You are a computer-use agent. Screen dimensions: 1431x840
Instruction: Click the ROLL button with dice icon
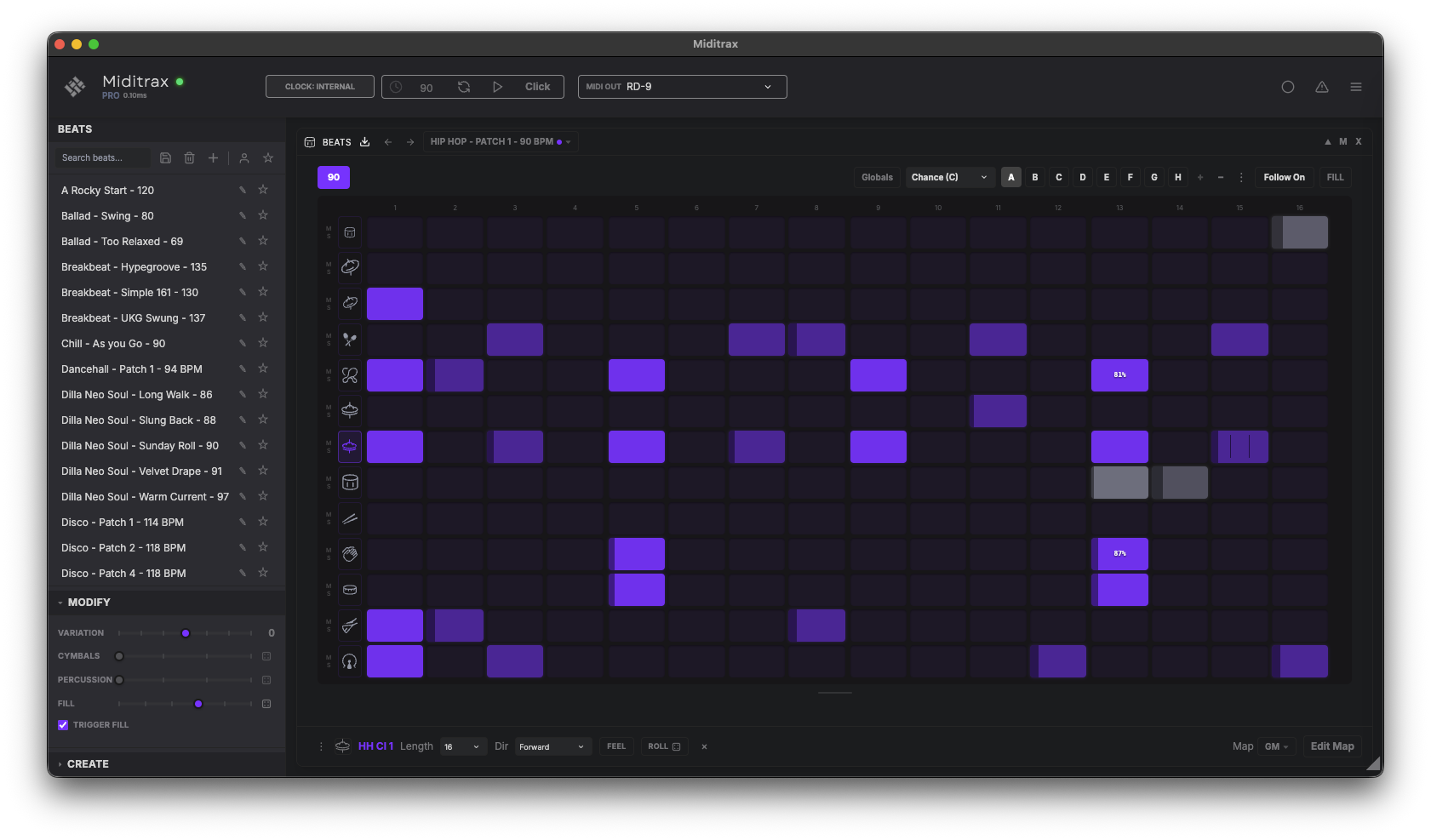click(x=665, y=746)
